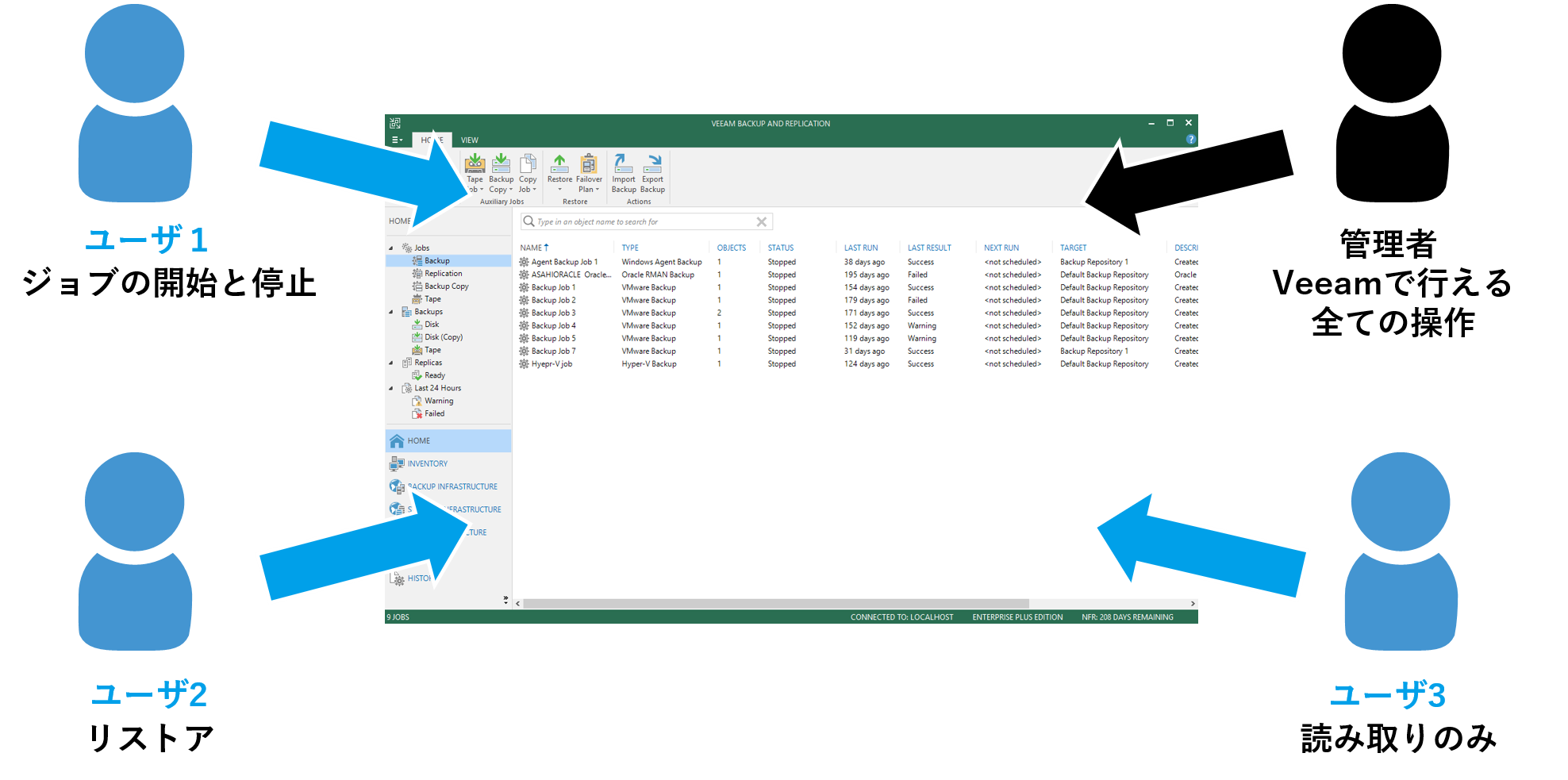Viewport: 1568px width, 780px height.
Task: Clear the search box with the X icon
Action: point(762,222)
